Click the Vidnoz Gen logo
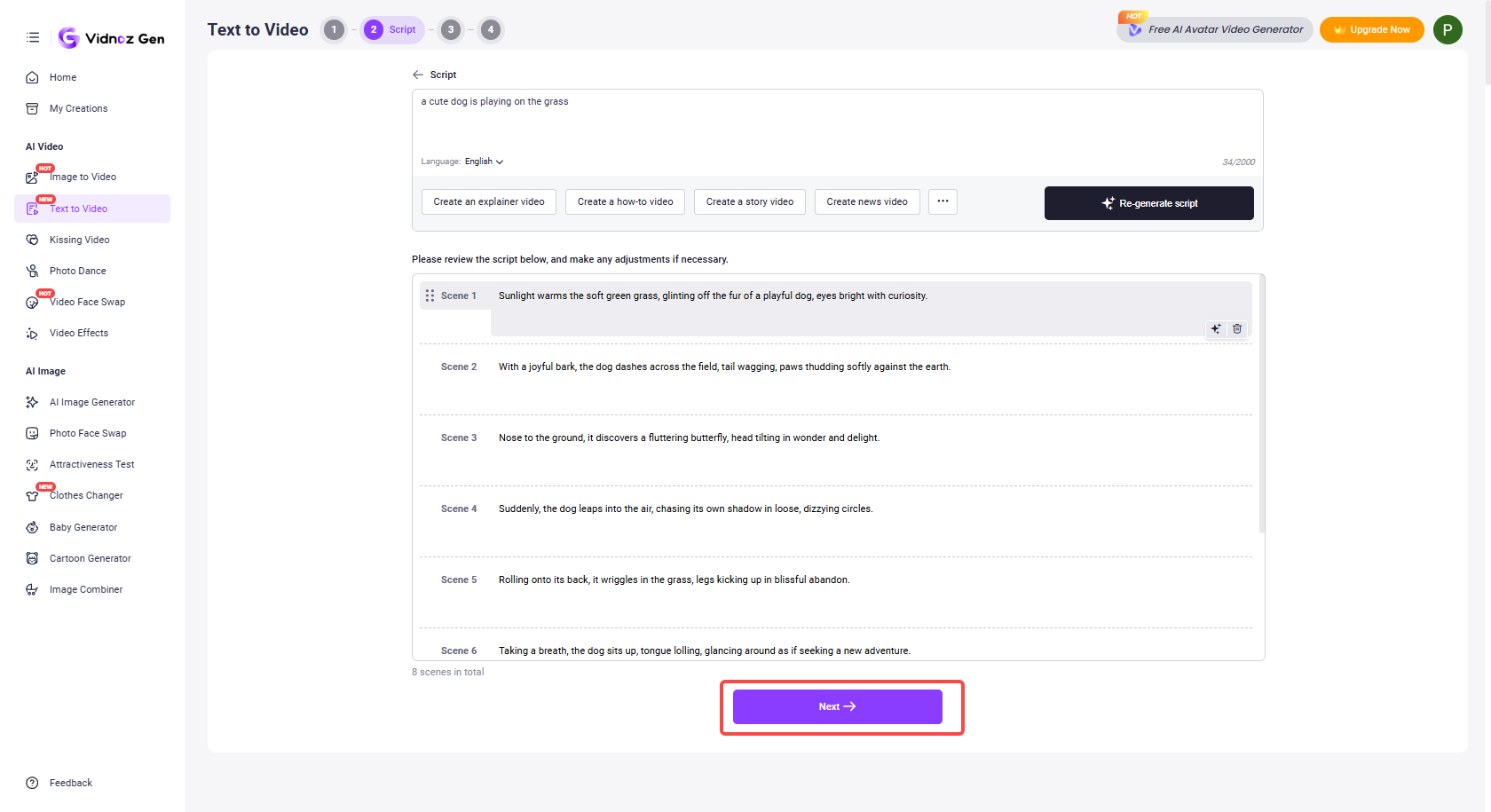Image resolution: width=1491 pixels, height=812 pixels. click(x=111, y=37)
